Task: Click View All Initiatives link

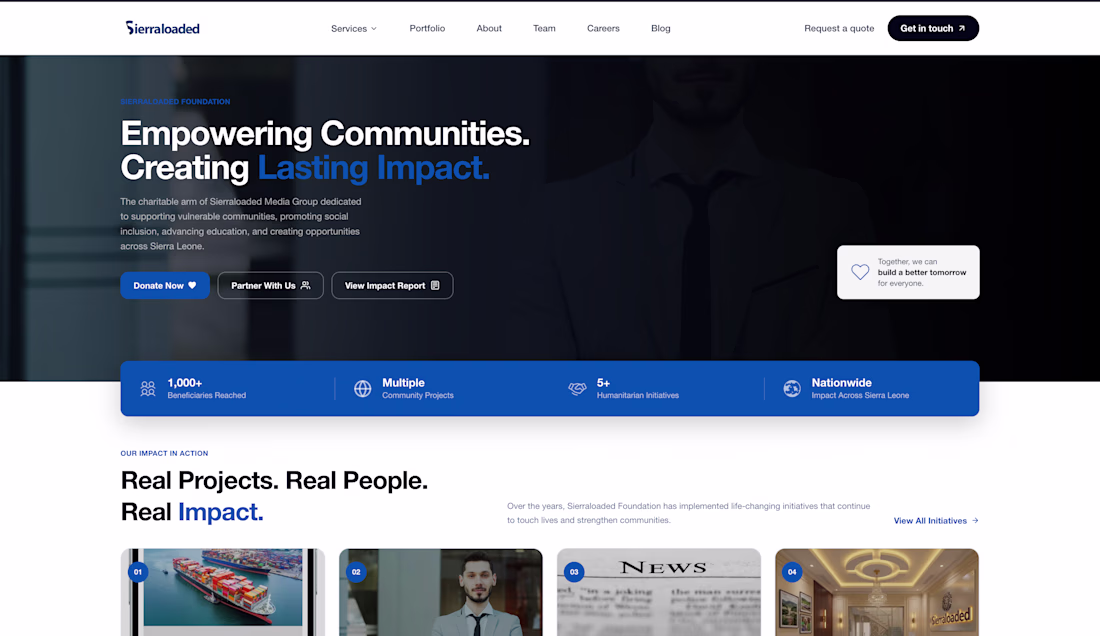Action: click(x=936, y=520)
